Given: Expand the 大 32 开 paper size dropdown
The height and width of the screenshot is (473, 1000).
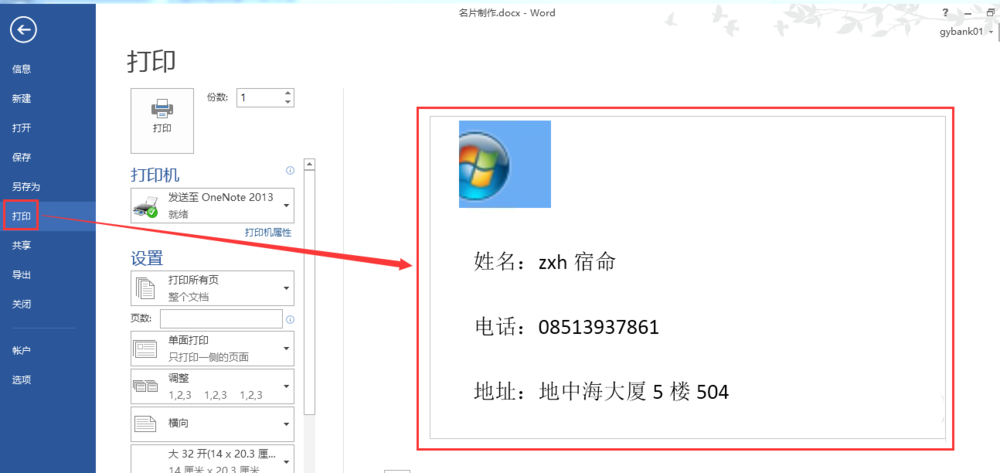Looking at the screenshot, I should click(x=212, y=459).
